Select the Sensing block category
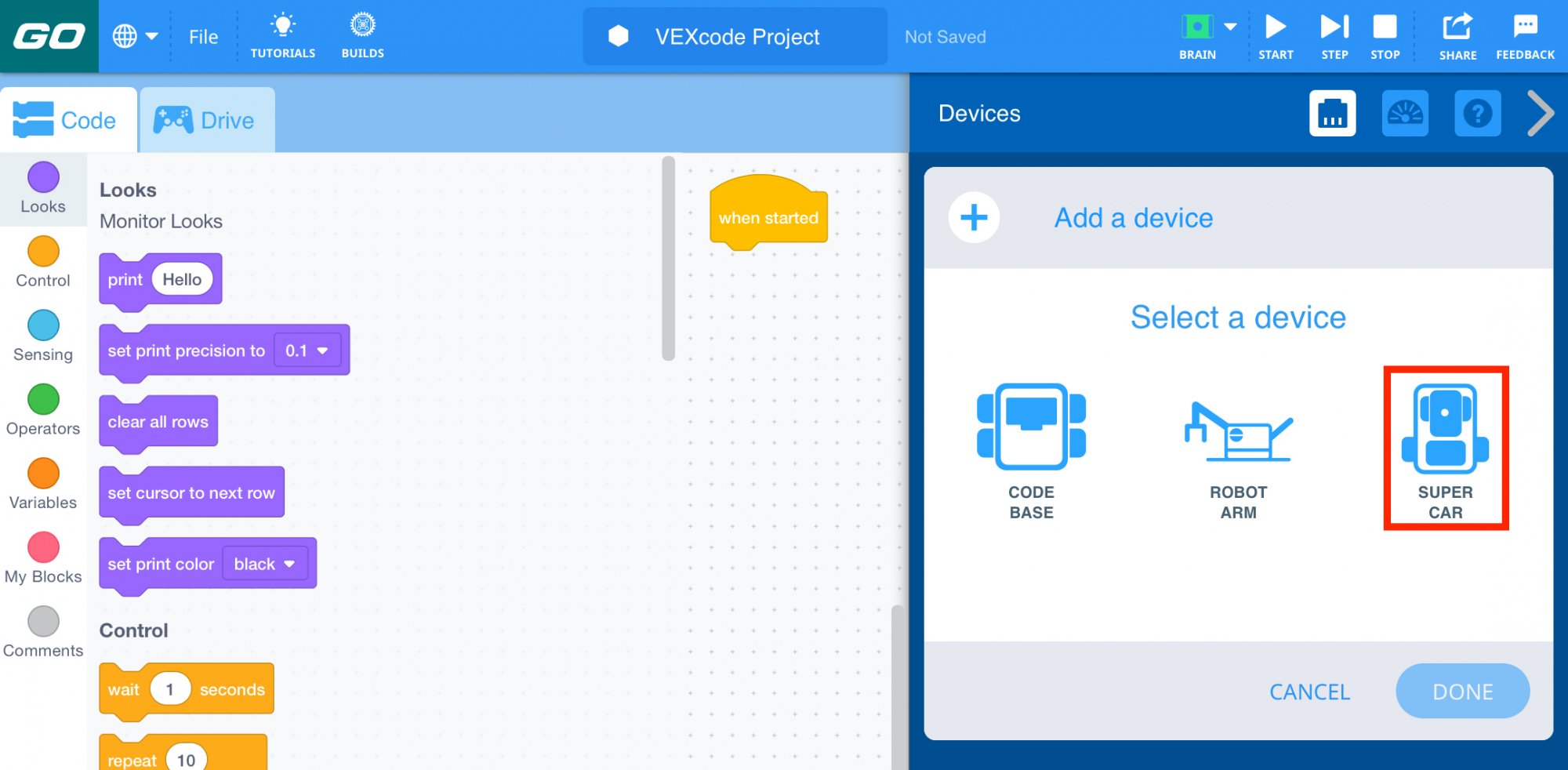The height and width of the screenshot is (770, 1568). (x=43, y=336)
